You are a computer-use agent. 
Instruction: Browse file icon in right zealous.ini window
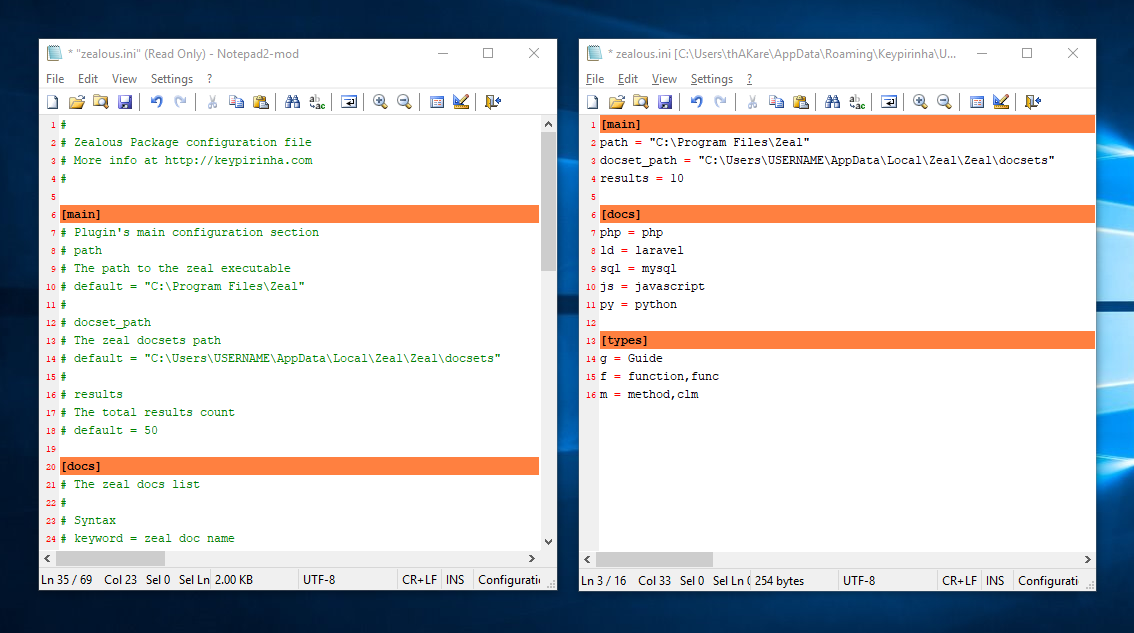[641, 102]
